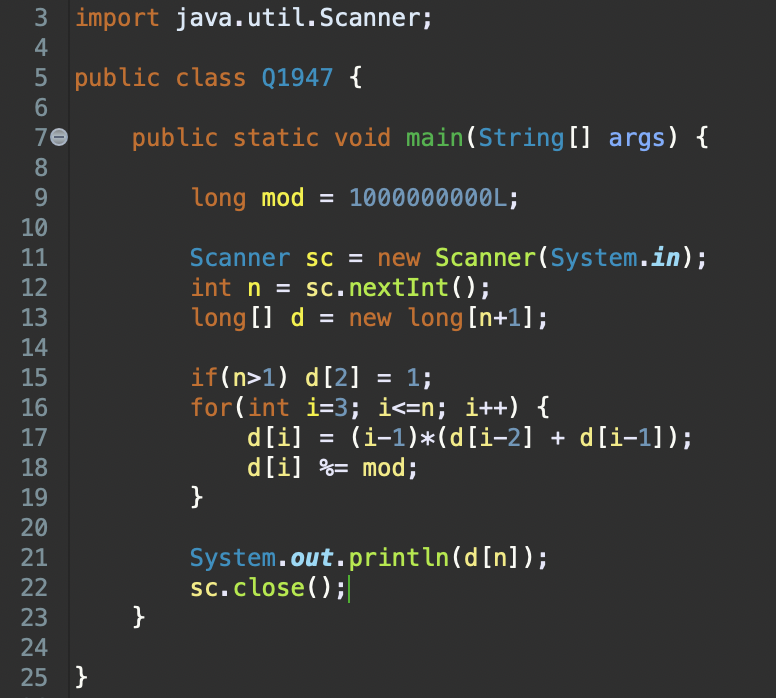Click 'if(n>1)' condition on line 15
Screen dimensions: 776x698
(x=239, y=378)
